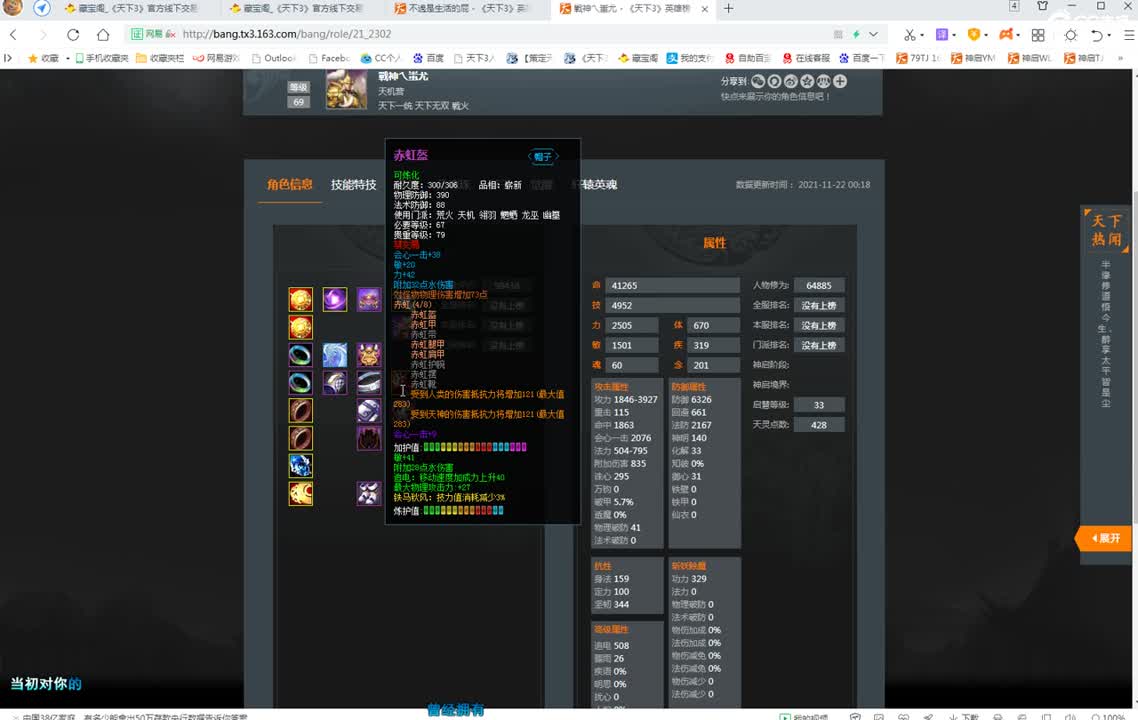1138x720 pixels.
Task: Open a new browser tab
Action: (x=728, y=8)
